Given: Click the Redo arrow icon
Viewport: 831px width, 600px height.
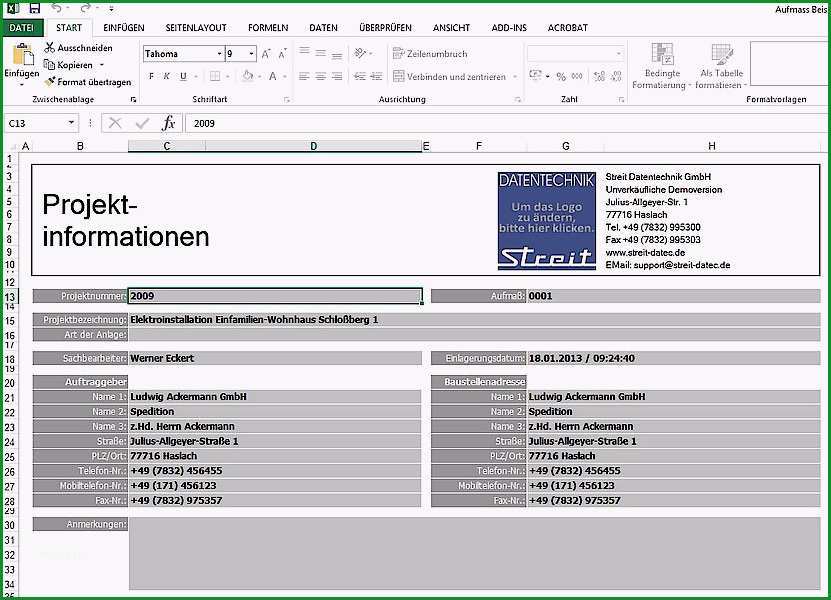Looking at the screenshot, I should [x=85, y=8].
